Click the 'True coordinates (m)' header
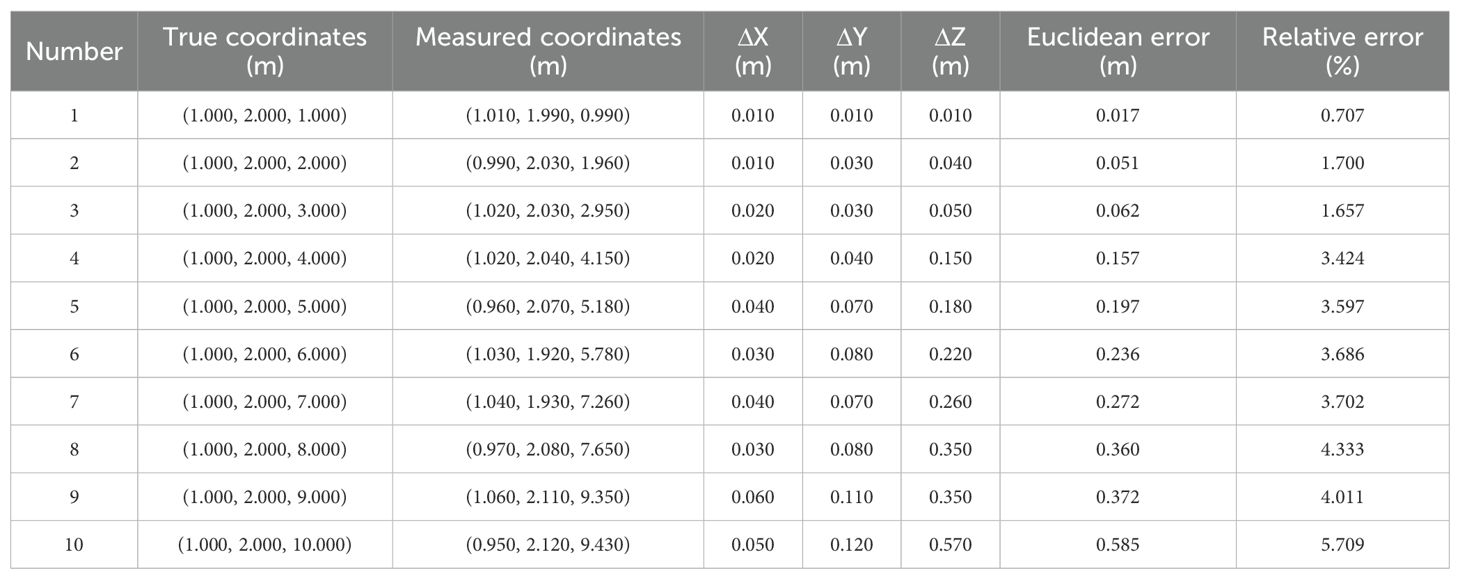The height and width of the screenshot is (579, 1460). (265, 51)
